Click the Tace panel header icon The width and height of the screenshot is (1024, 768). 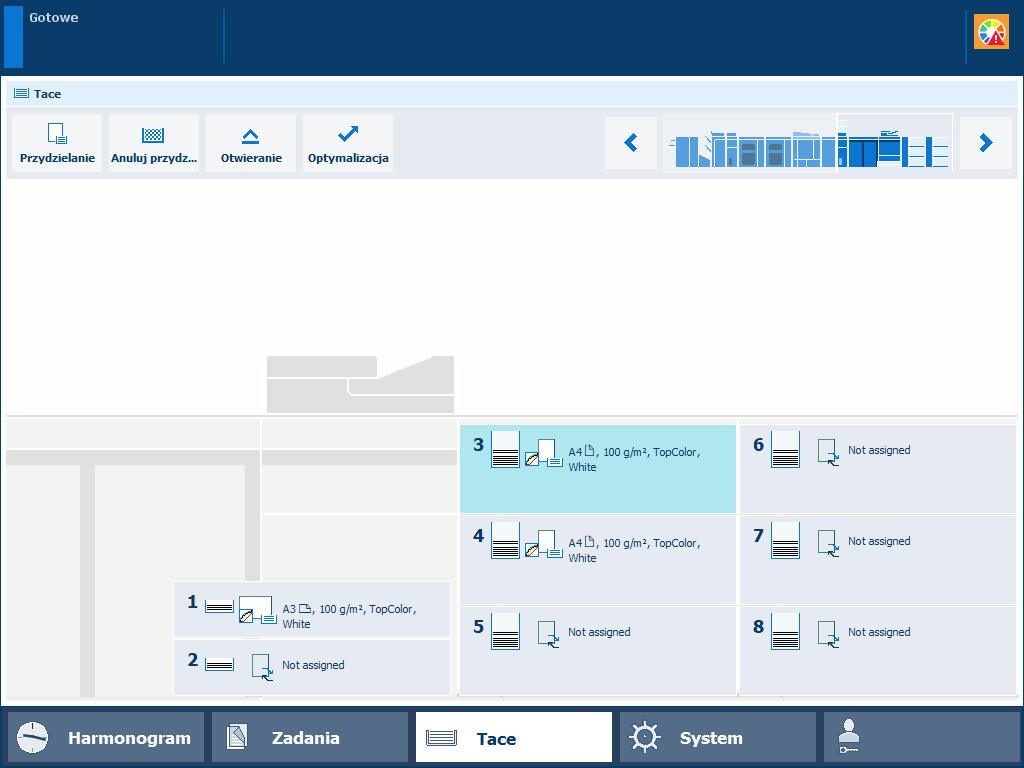point(22,93)
